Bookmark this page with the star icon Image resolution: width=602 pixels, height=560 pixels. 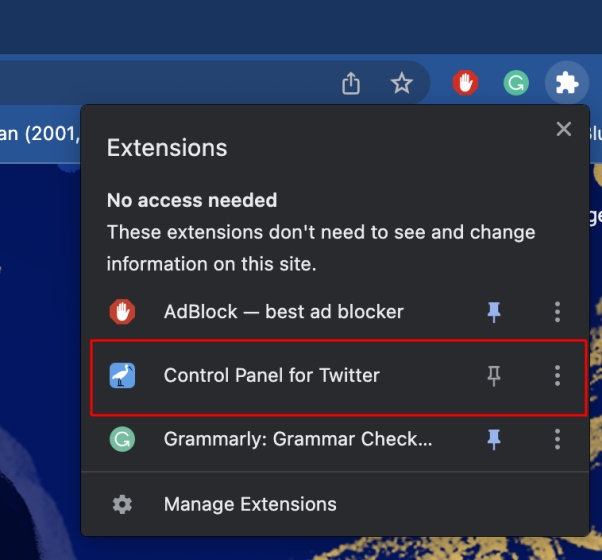click(402, 83)
